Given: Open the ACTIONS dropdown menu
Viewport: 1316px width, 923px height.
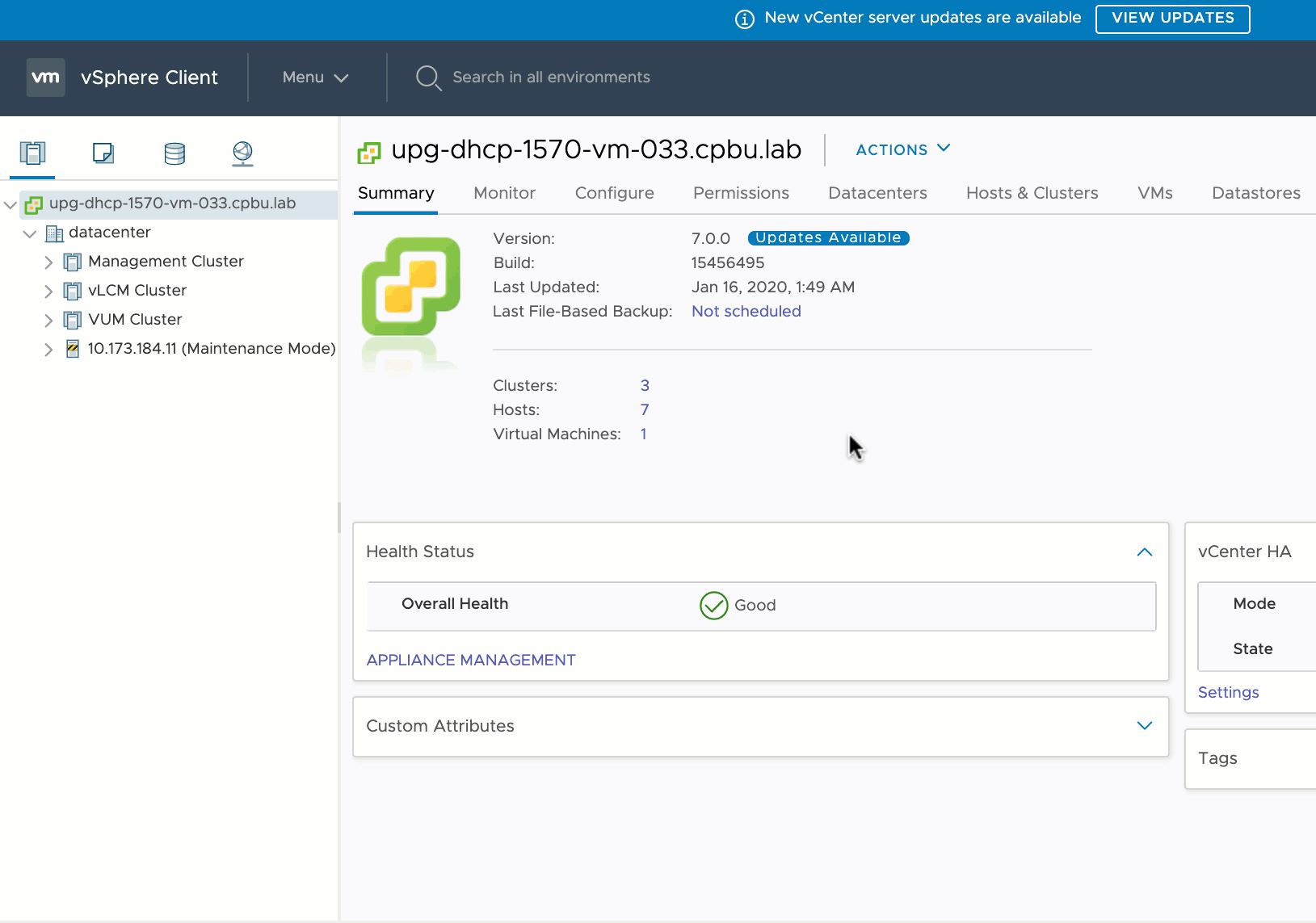Looking at the screenshot, I should pyautogui.click(x=902, y=149).
